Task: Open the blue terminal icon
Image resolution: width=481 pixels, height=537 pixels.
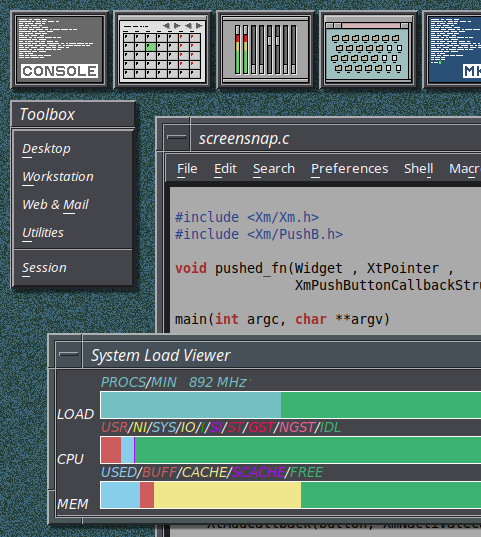Action: pyautogui.click(x=452, y=49)
